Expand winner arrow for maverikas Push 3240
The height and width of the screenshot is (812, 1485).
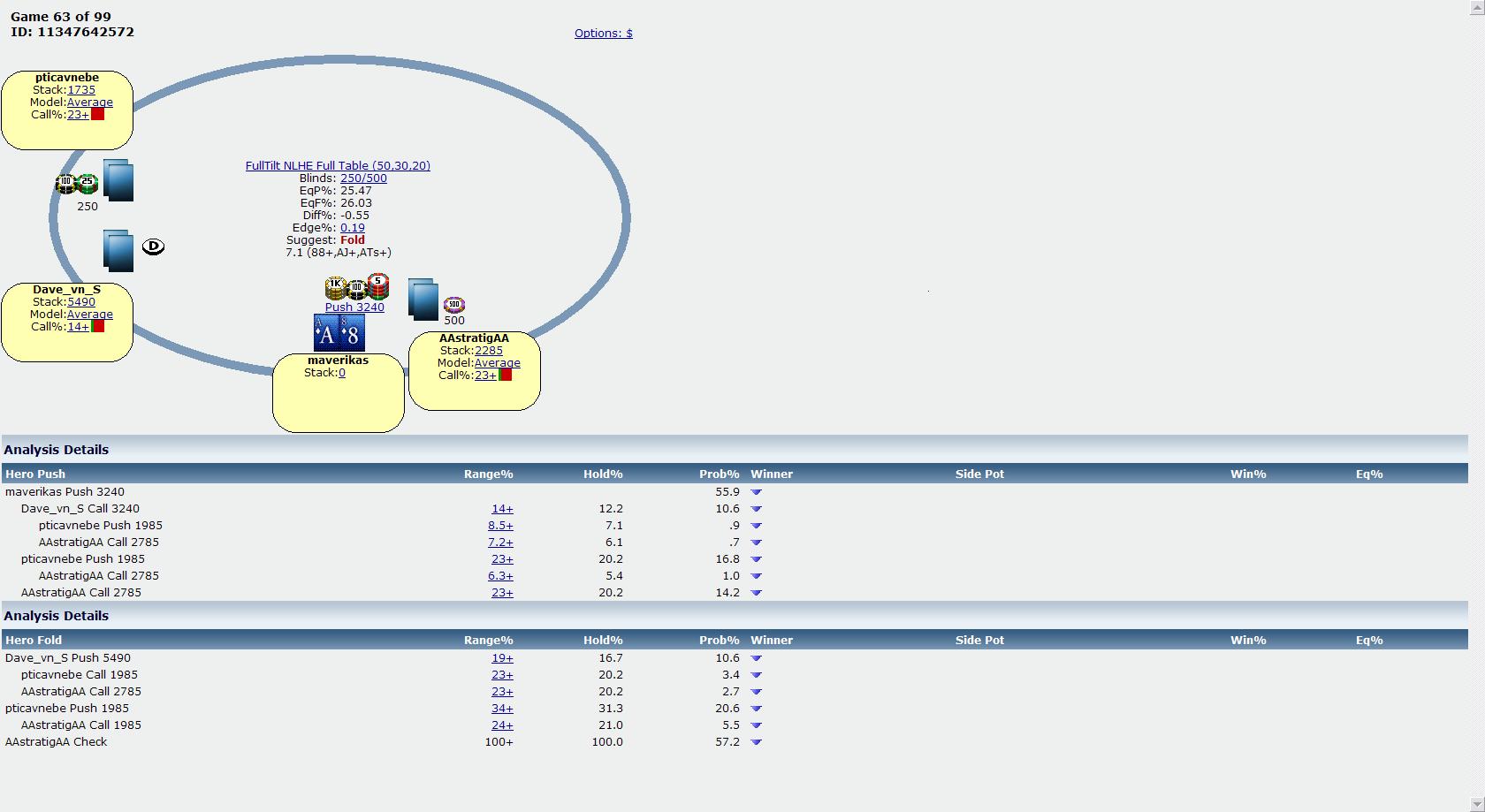(756, 492)
